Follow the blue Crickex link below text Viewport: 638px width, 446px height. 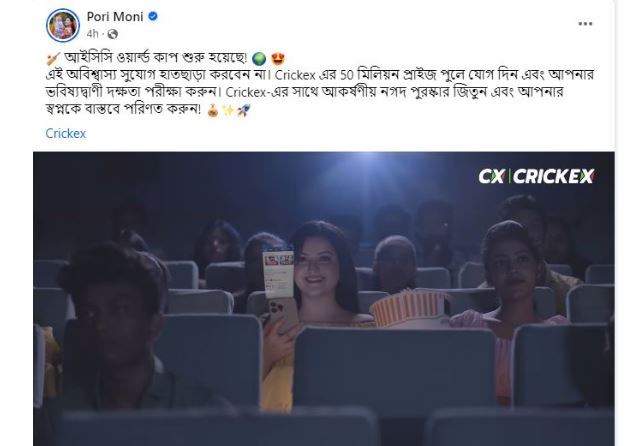coord(66,133)
